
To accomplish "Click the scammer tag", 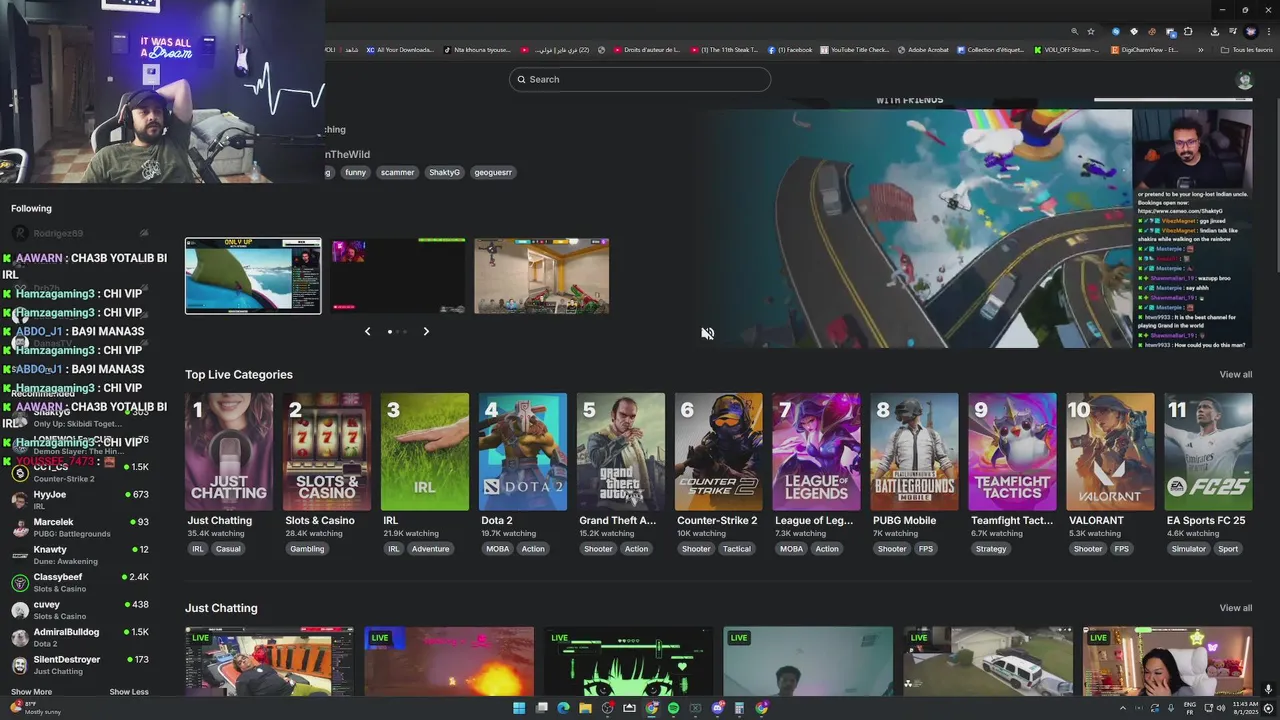I will tap(397, 172).
